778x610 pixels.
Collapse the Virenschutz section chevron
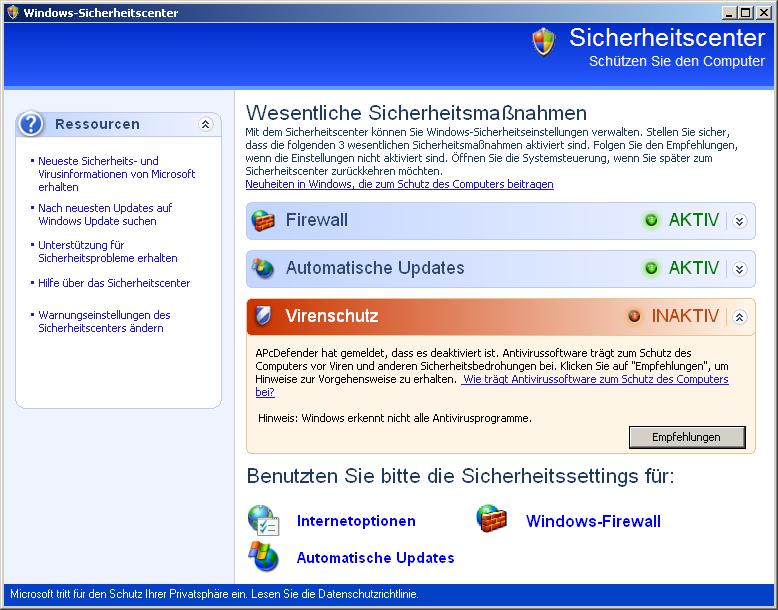pos(739,317)
